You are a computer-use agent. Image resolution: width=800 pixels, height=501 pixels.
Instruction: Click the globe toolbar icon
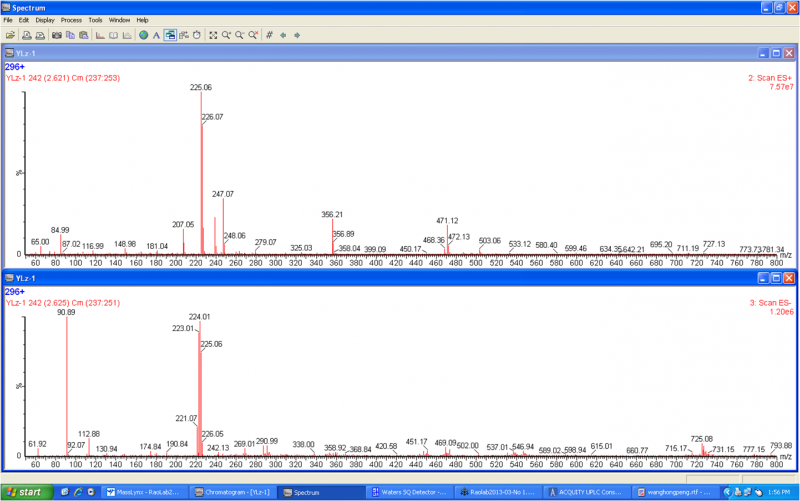coord(144,35)
